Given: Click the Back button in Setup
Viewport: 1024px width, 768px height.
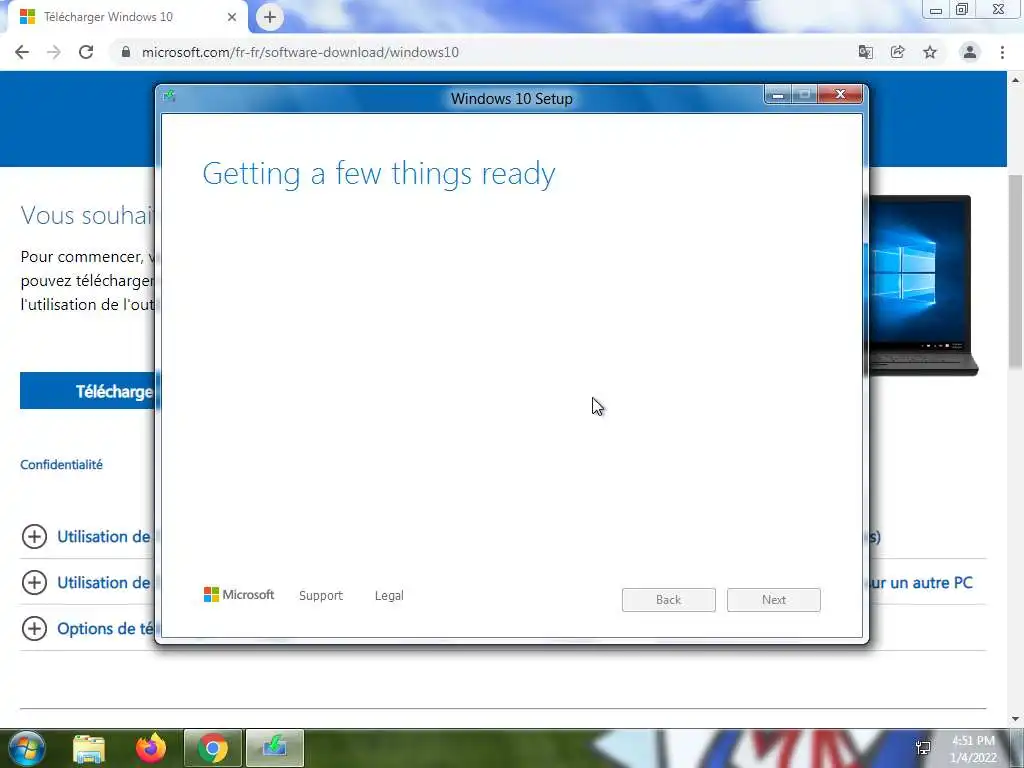Looking at the screenshot, I should coord(669,600).
